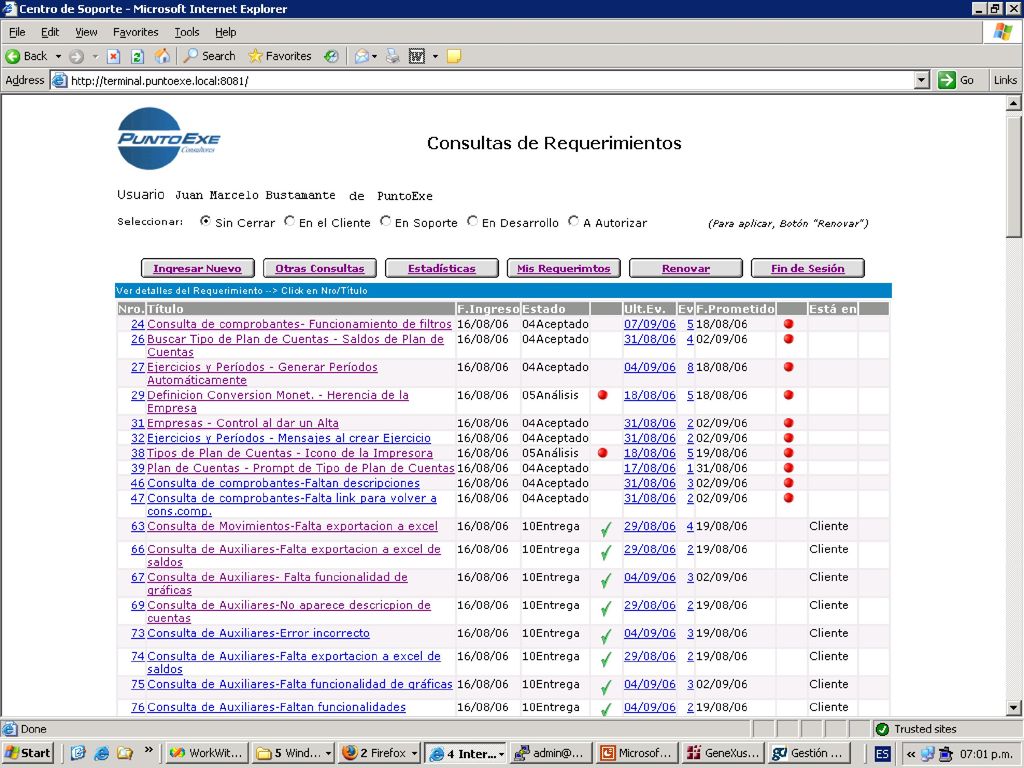Select the En Soporte radio option
The width and height of the screenshot is (1024, 768).
[x=385, y=221]
